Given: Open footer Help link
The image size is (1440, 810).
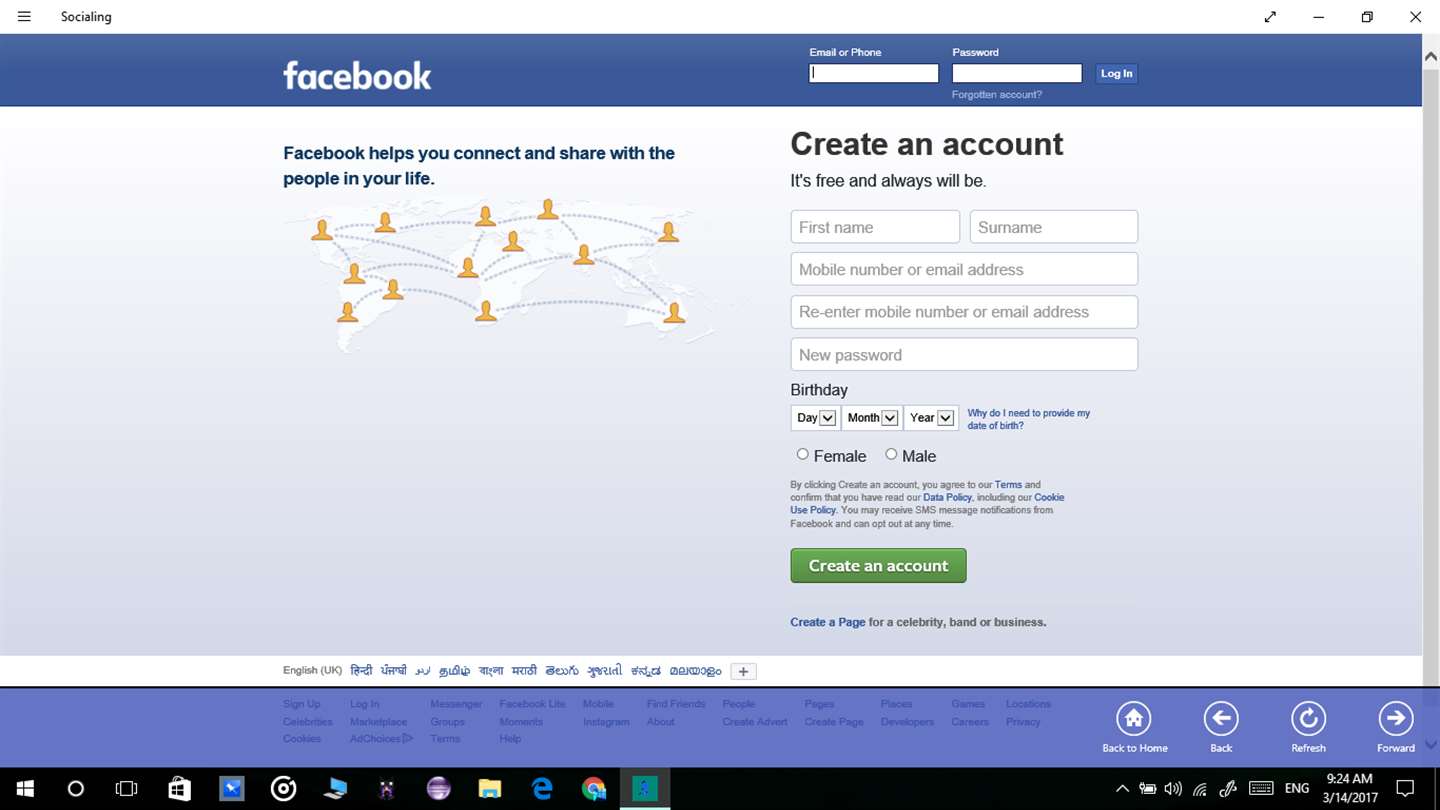Looking at the screenshot, I should [x=510, y=739].
